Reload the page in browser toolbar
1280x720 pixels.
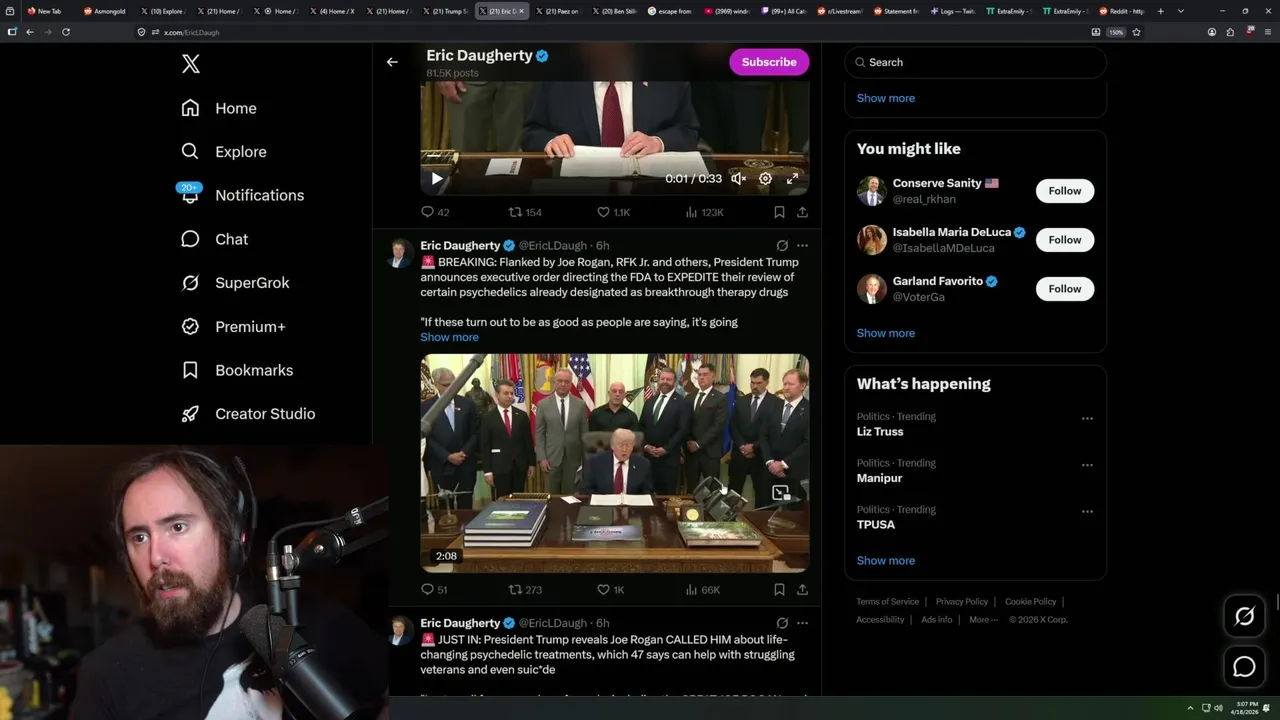(66, 32)
